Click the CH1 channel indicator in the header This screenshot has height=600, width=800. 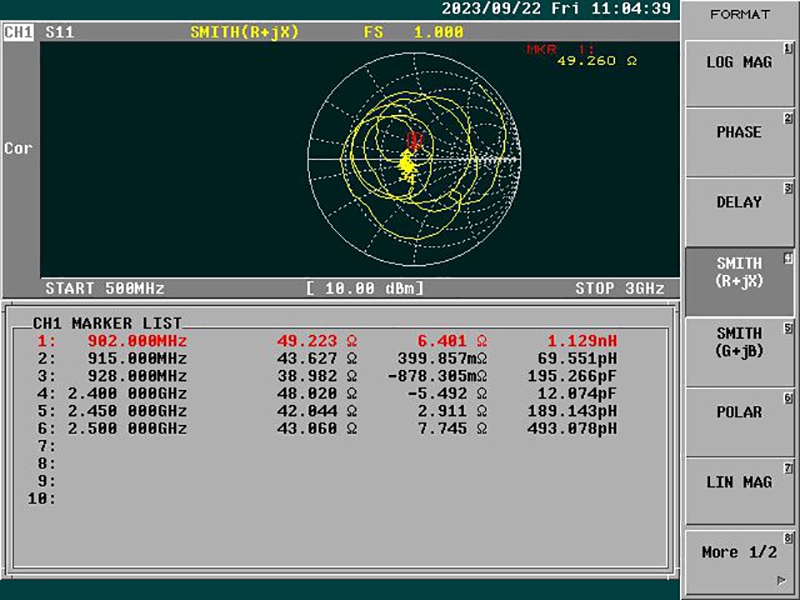[18, 33]
